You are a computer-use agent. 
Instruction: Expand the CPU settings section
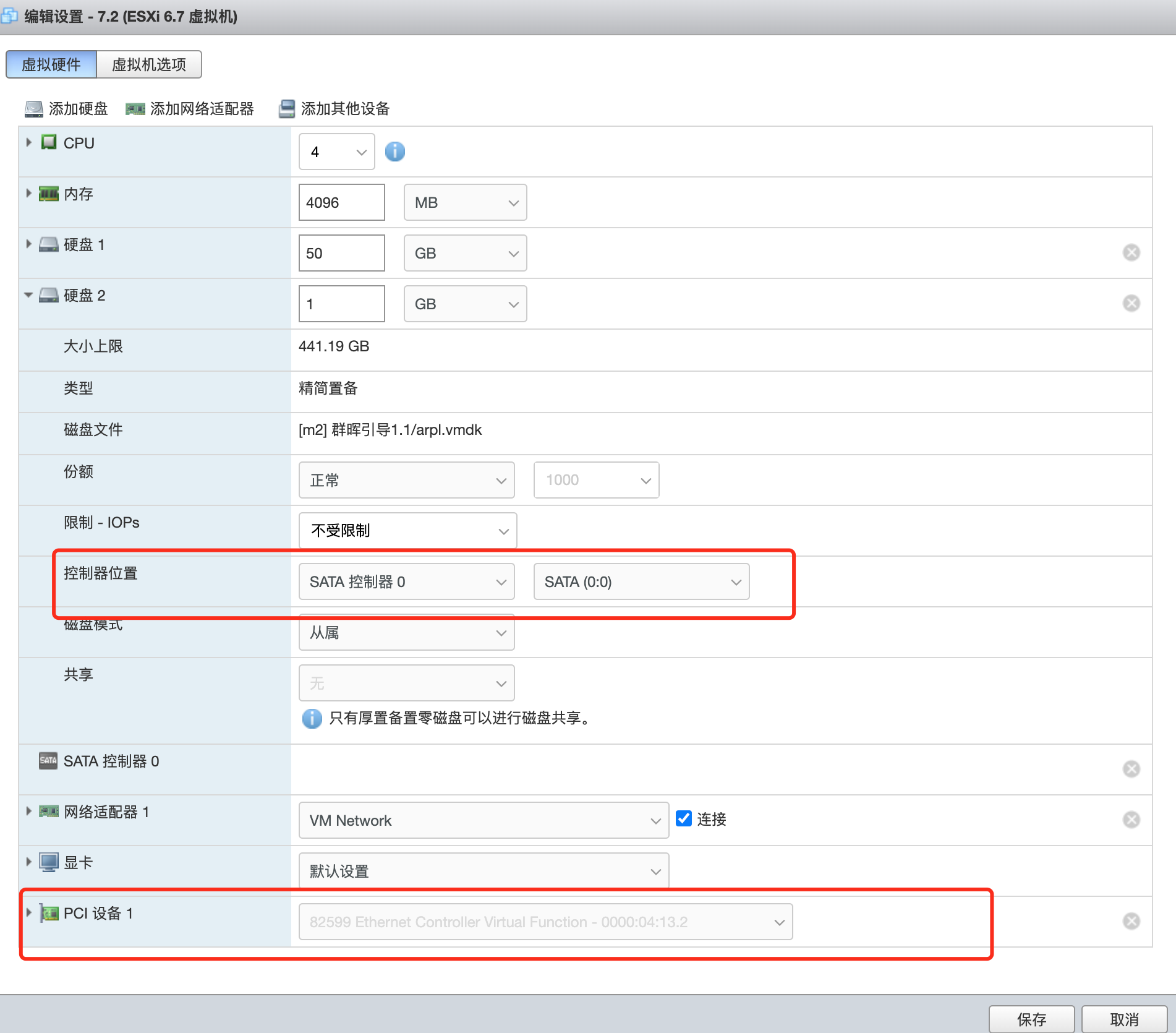[x=28, y=142]
